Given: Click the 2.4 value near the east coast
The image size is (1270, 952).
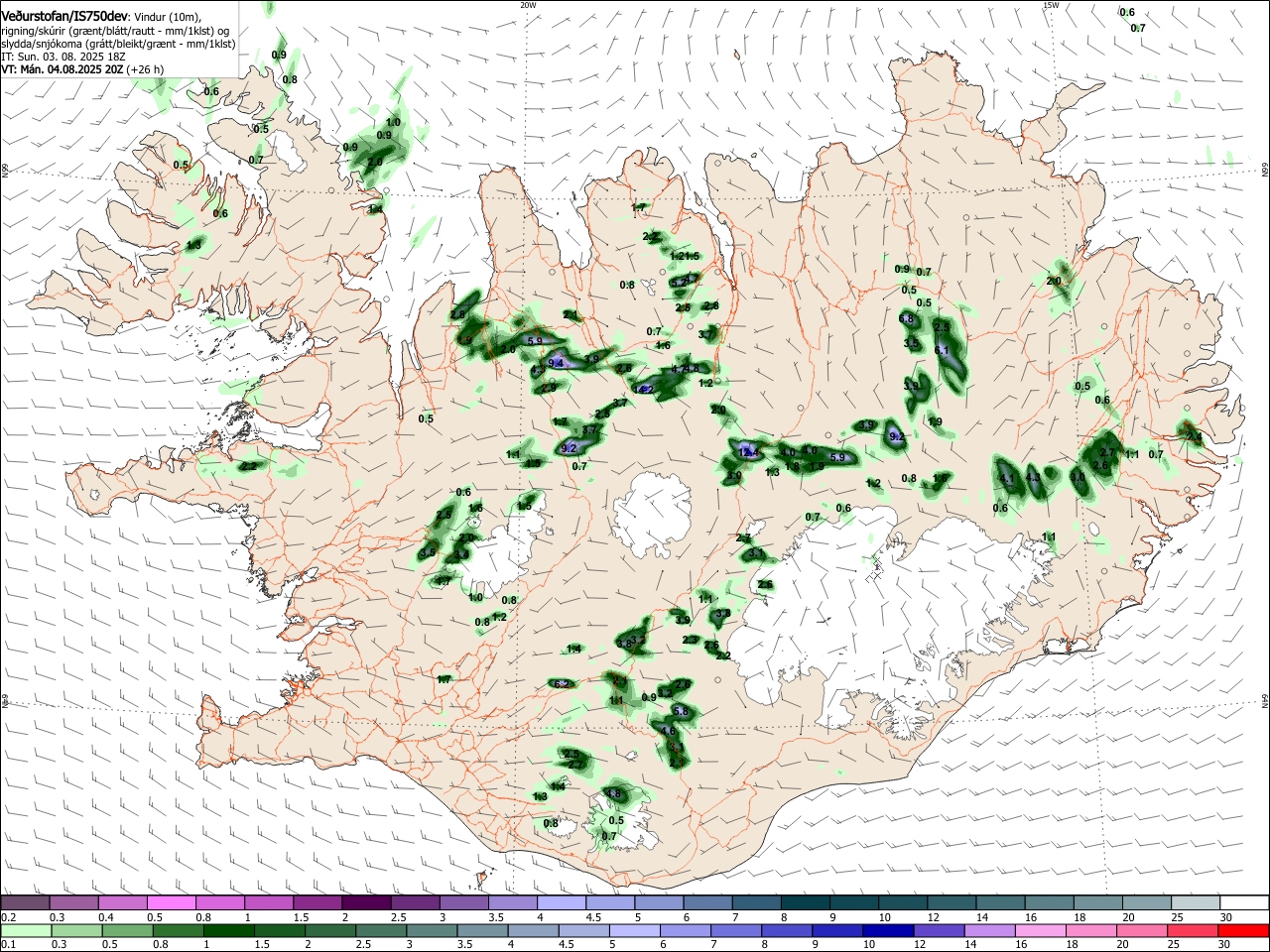Looking at the screenshot, I should tap(1195, 436).
